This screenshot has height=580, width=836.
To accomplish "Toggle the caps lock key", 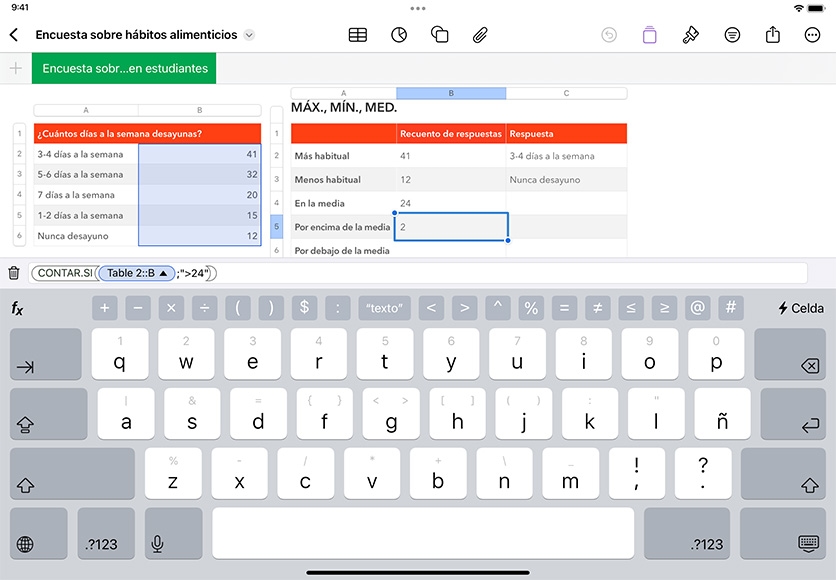I will [49, 414].
